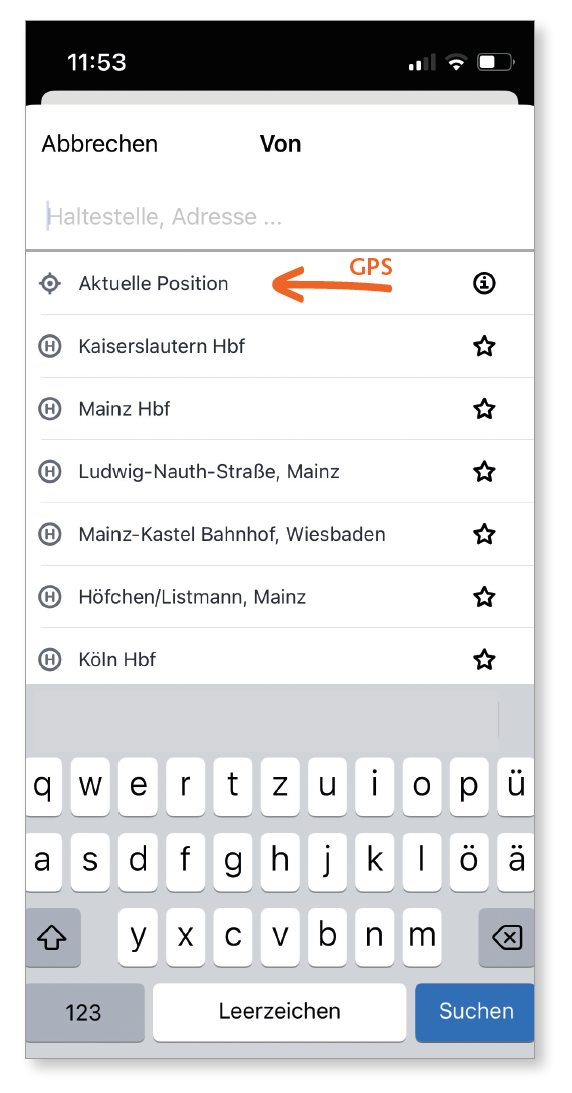Choose Aktuelle Position as the start
The width and height of the screenshot is (572, 1093).
280,283
